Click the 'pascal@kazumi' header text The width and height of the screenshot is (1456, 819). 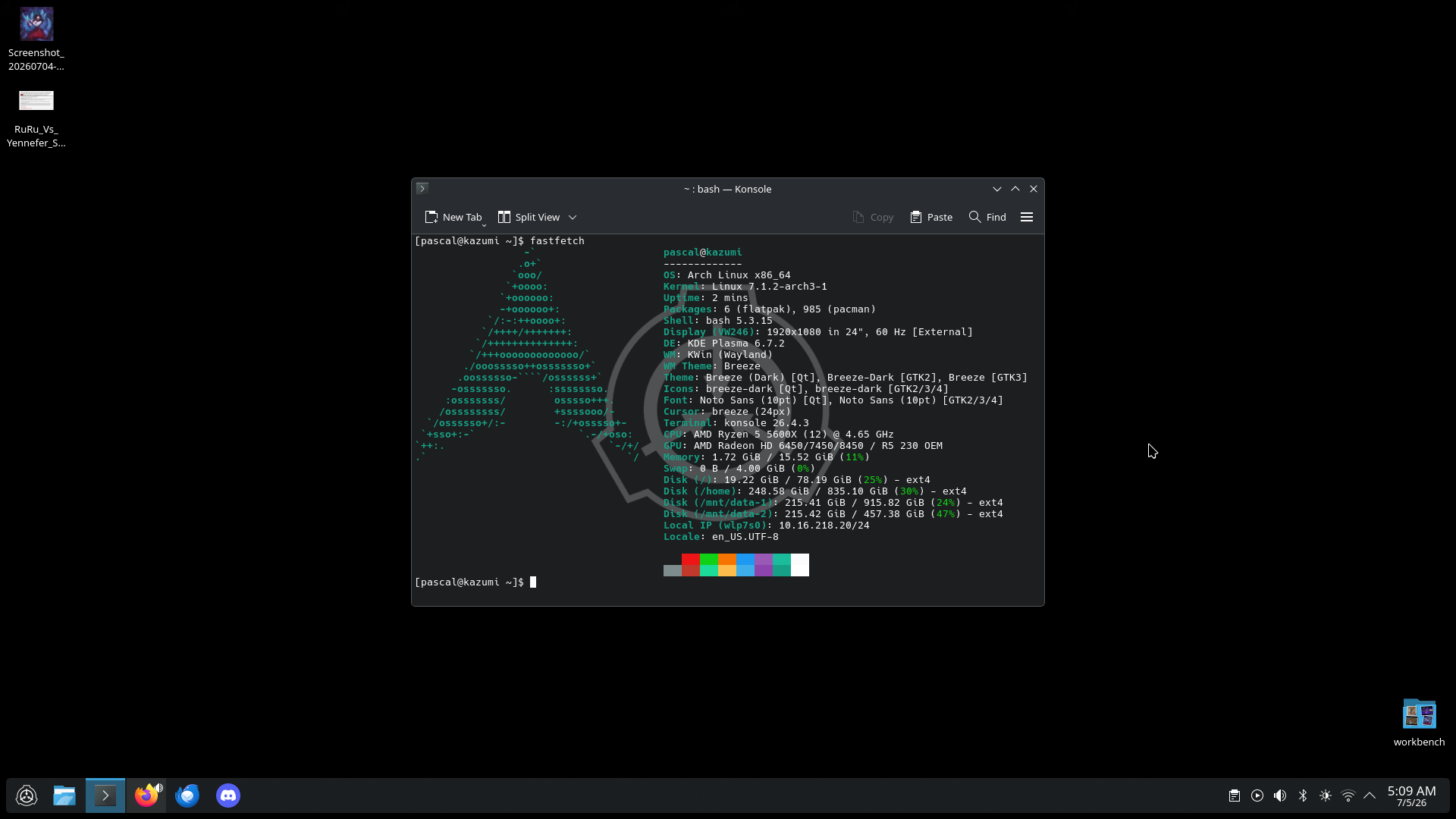(702, 253)
